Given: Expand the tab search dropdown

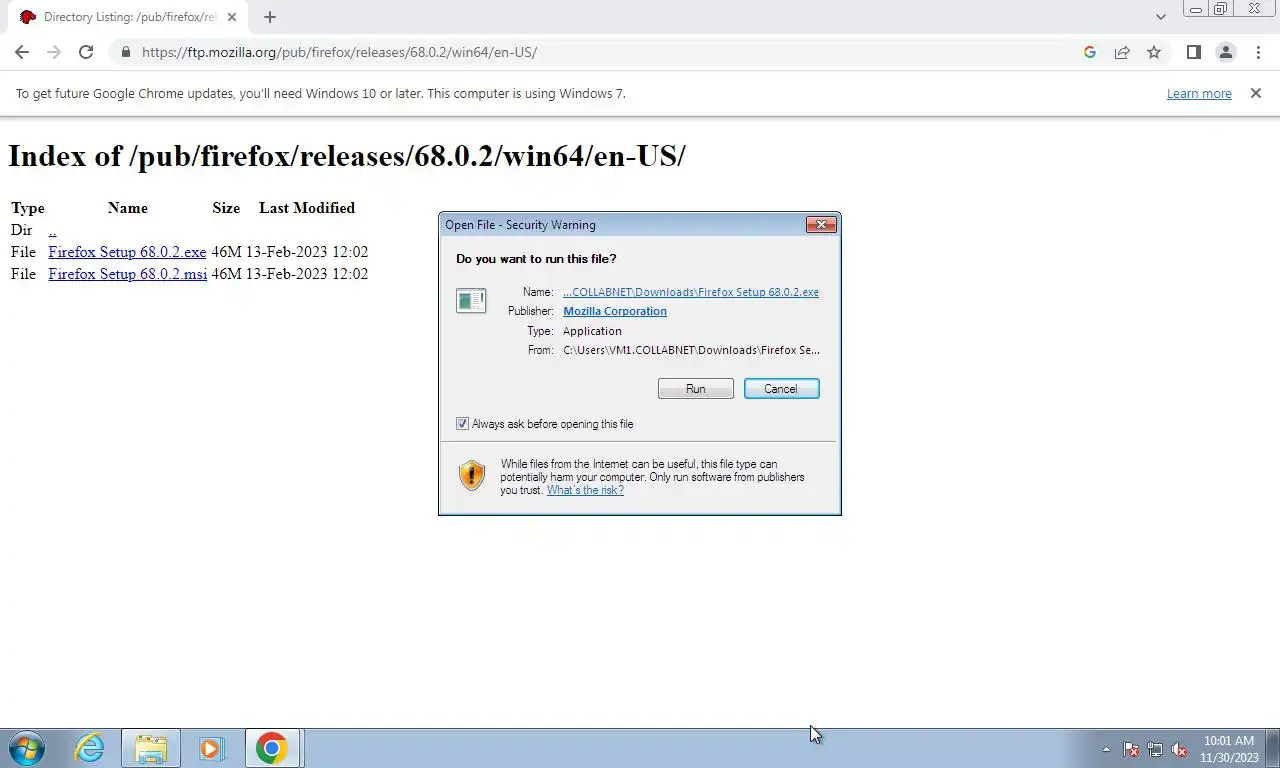Looking at the screenshot, I should (1160, 17).
